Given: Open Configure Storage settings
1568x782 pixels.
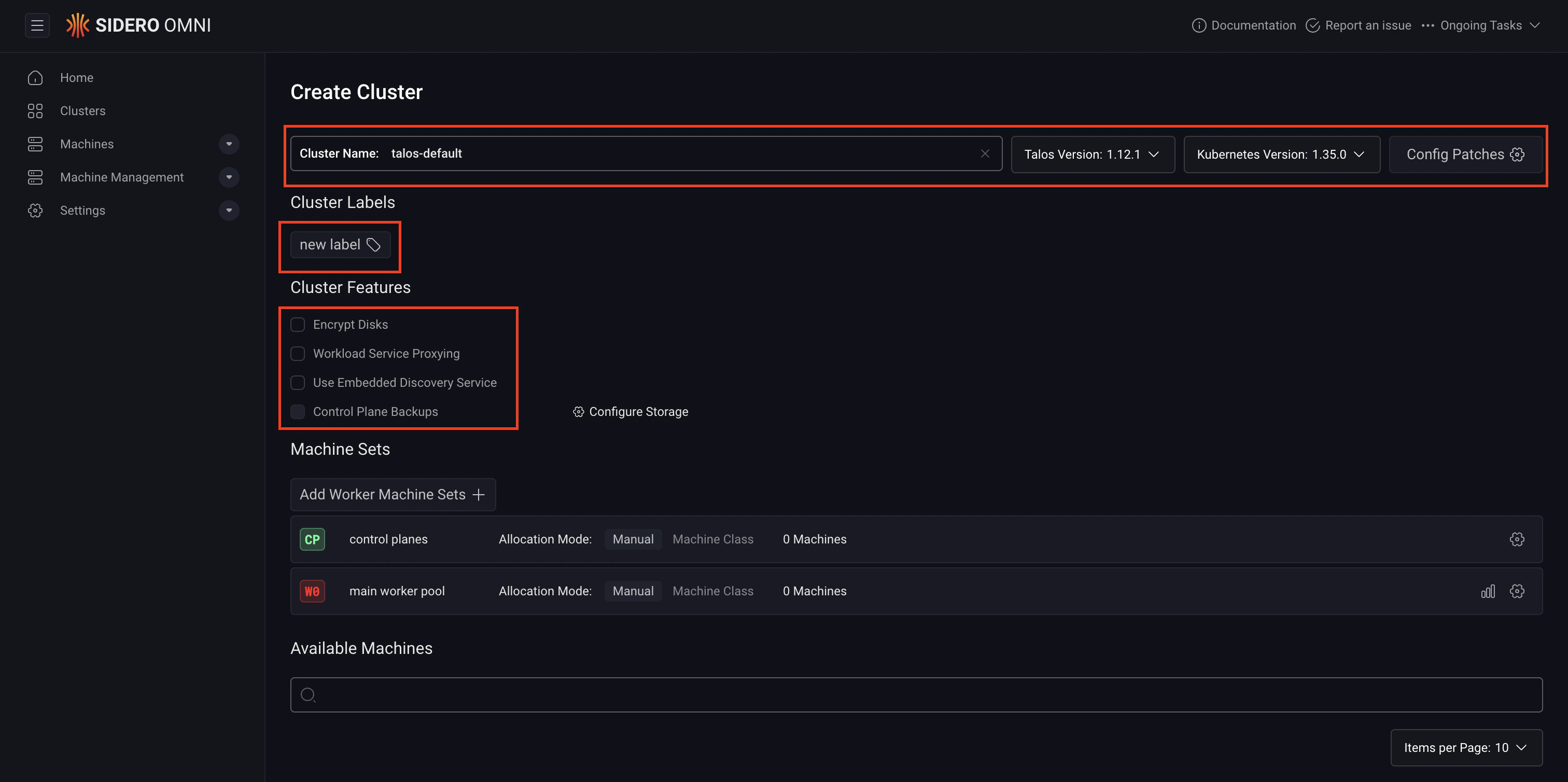Looking at the screenshot, I should [631, 411].
